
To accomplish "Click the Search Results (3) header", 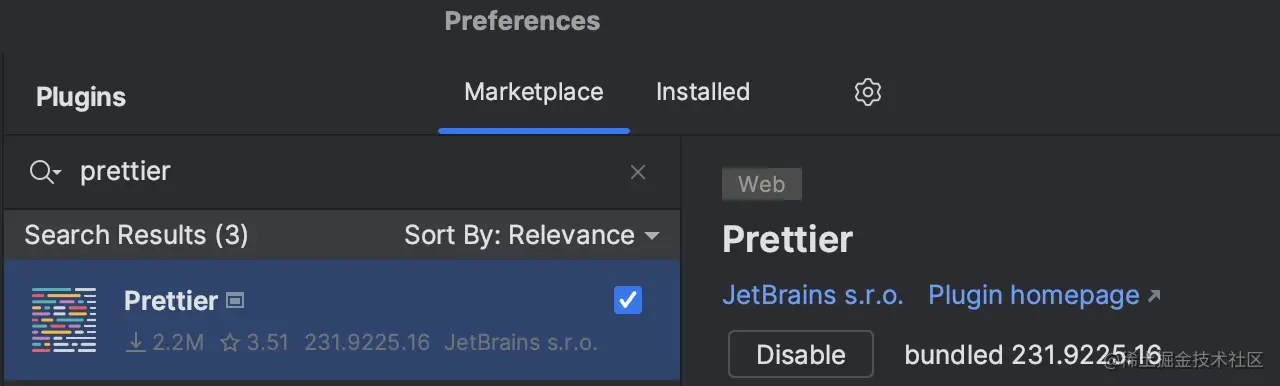I will point(136,236).
